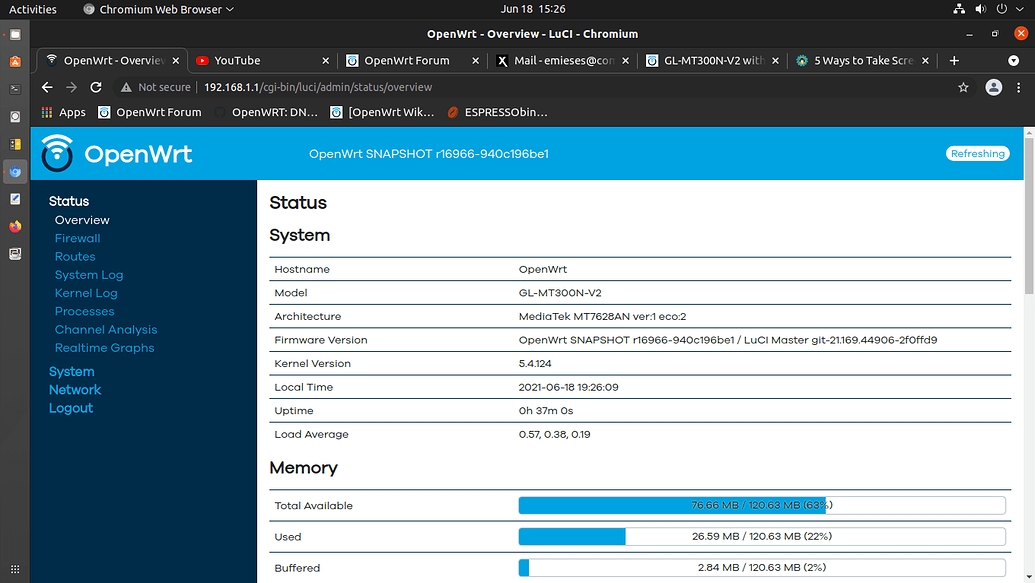Click the Apps grid icon on bookmarks bar
The width and height of the screenshot is (1035, 583).
[x=46, y=112]
